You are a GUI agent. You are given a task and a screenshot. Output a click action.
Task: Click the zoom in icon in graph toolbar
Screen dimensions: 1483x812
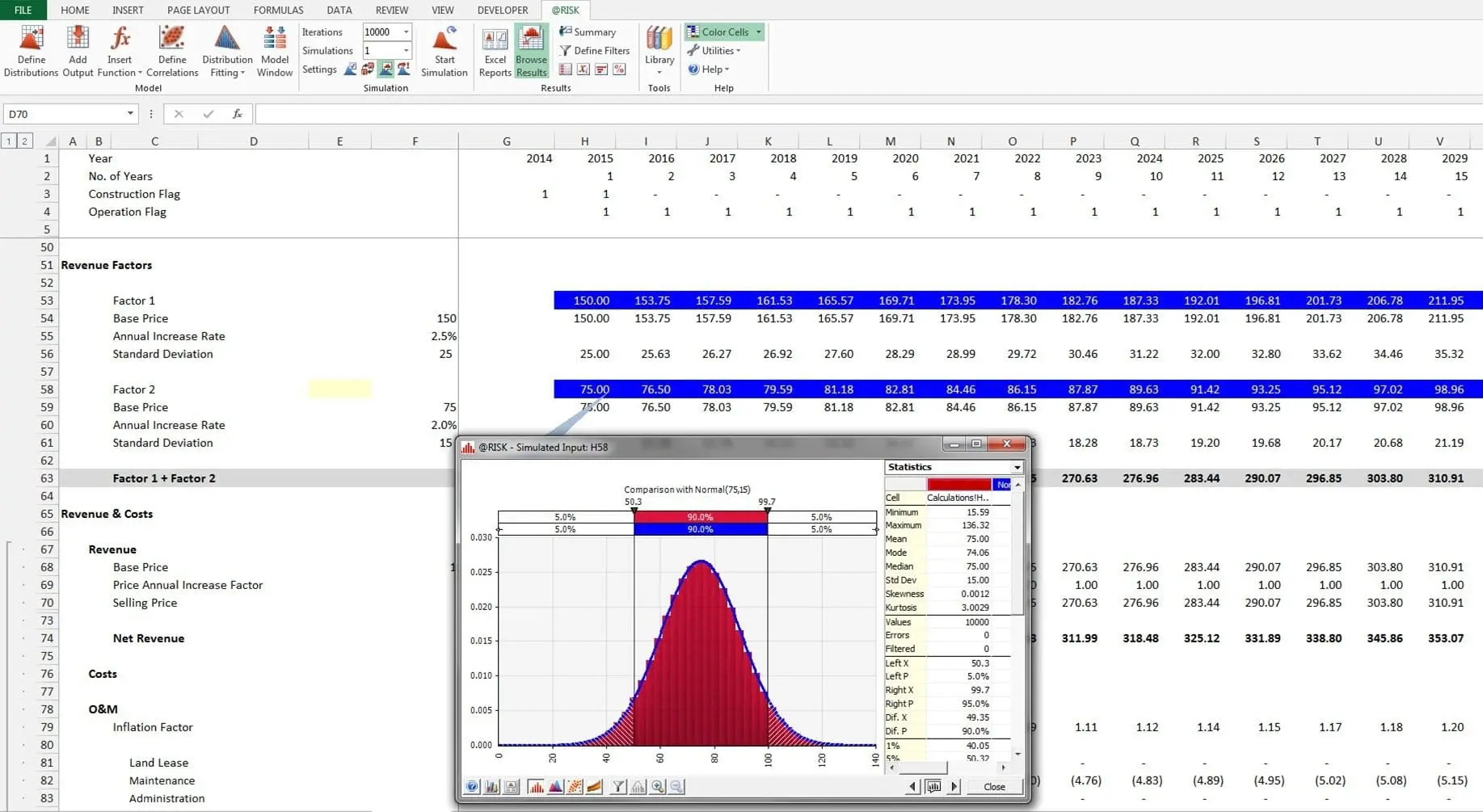658,786
